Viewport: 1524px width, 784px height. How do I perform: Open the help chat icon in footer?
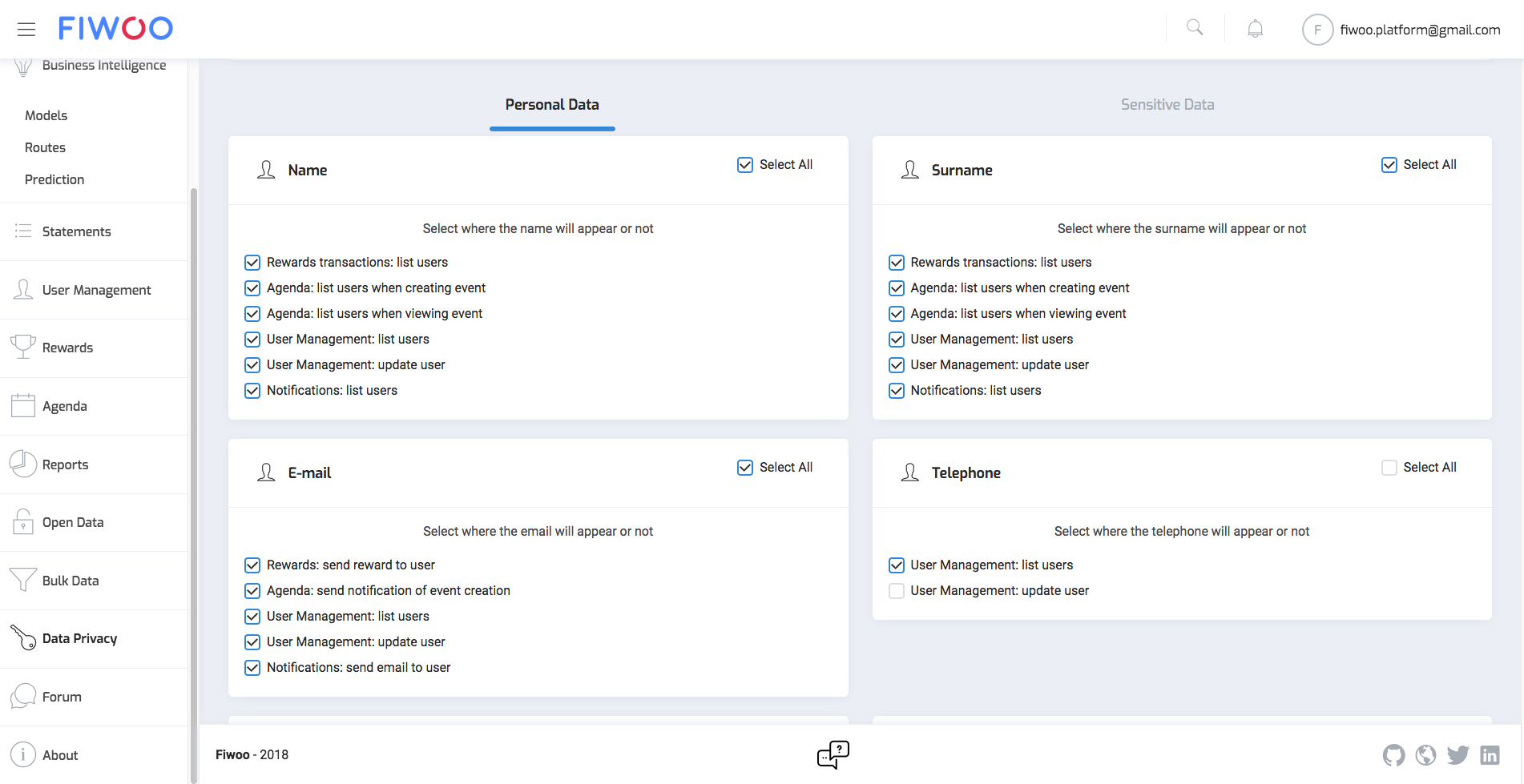(x=833, y=754)
